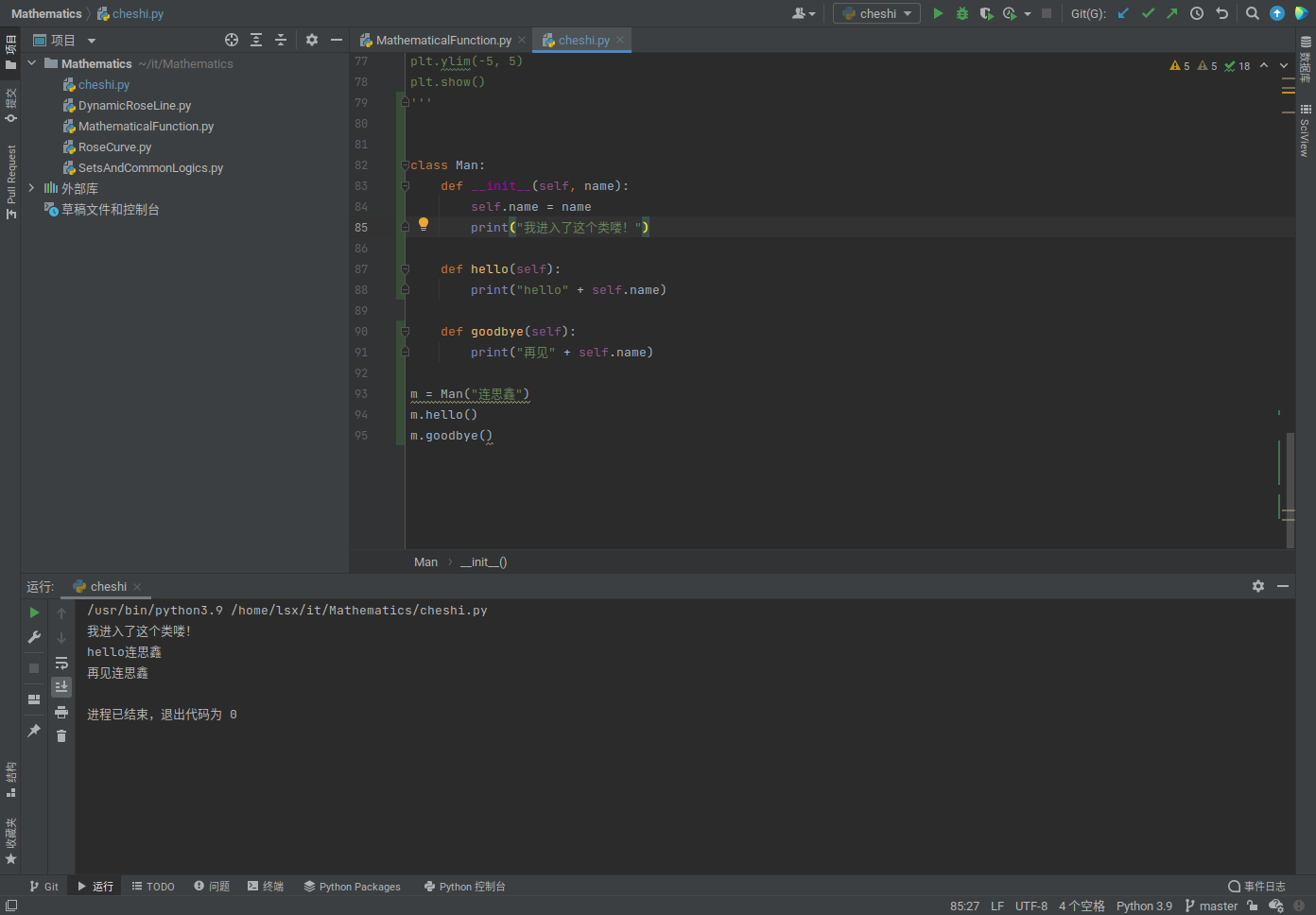Open the Git tool window tab
The image size is (1316, 915).
(43, 887)
